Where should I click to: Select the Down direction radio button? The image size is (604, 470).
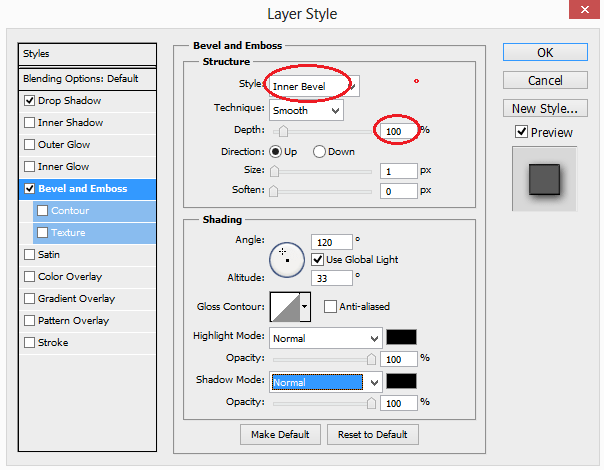[x=319, y=152]
